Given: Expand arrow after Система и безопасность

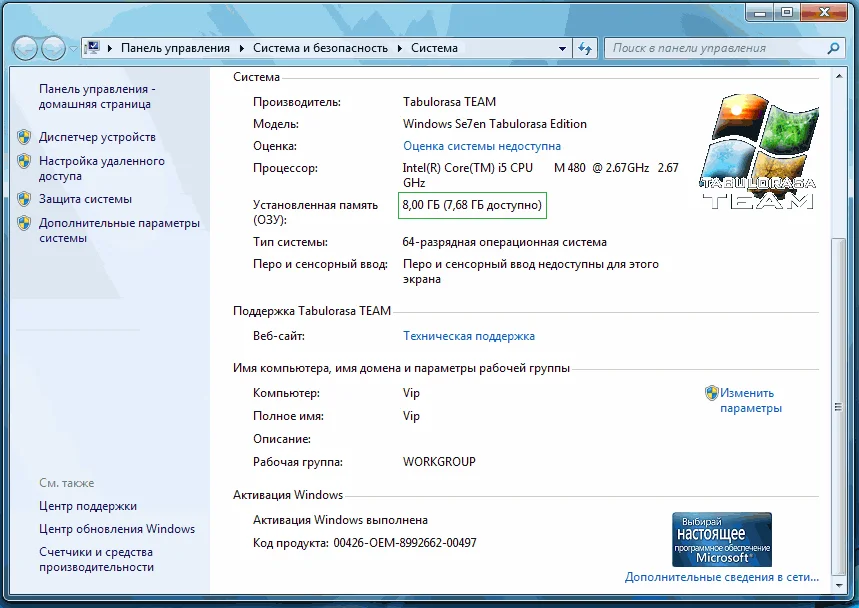Looking at the screenshot, I should (400, 48).
